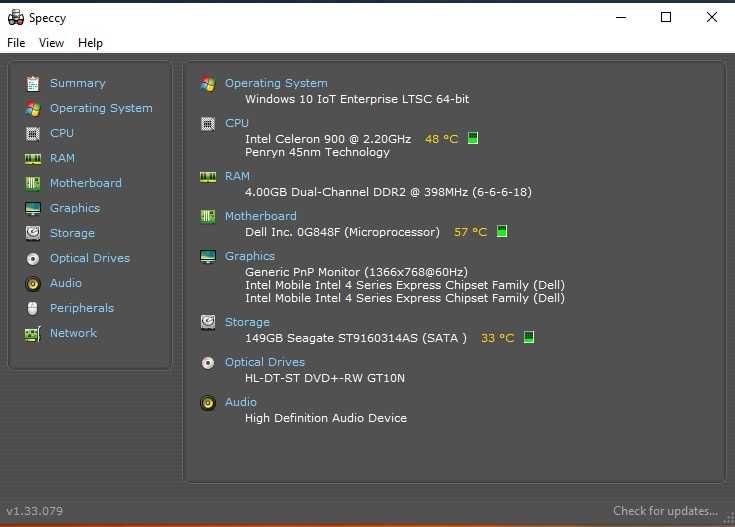Click version number v1.33.079 in status bar

pos(34,511)
